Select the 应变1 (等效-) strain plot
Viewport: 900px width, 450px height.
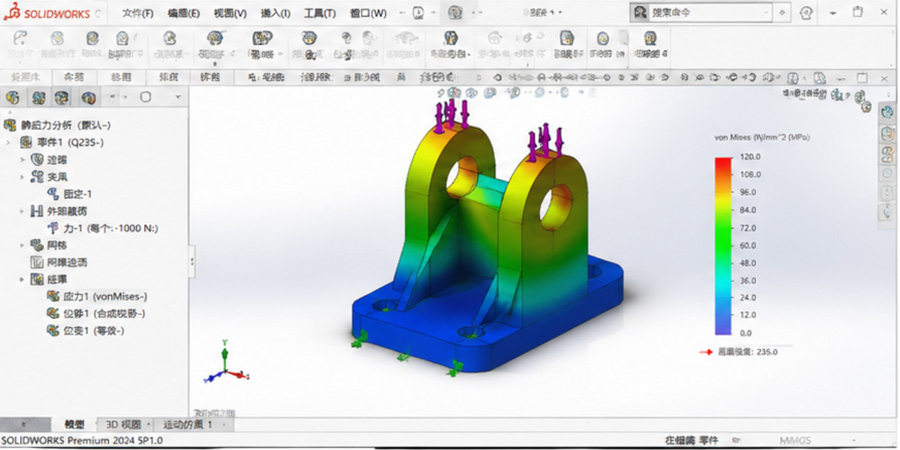pyautogui.click(x=86, y=331)
